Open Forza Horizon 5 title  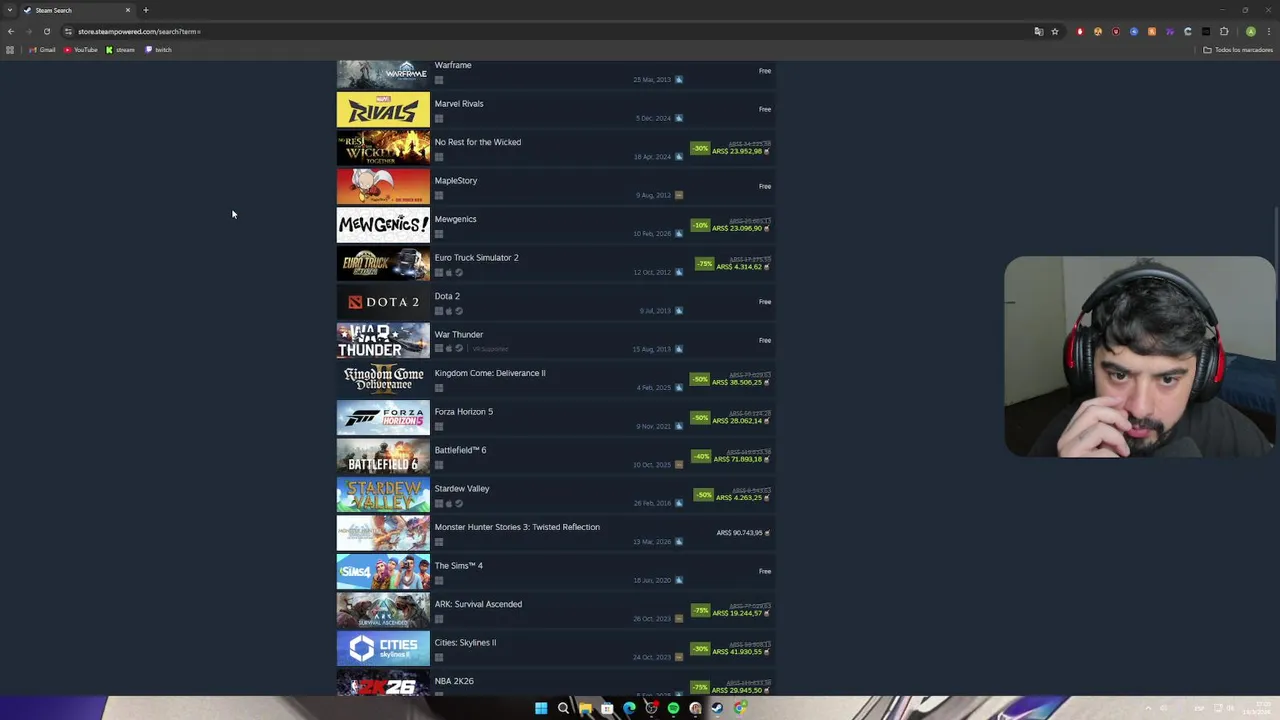coord(463,412)
